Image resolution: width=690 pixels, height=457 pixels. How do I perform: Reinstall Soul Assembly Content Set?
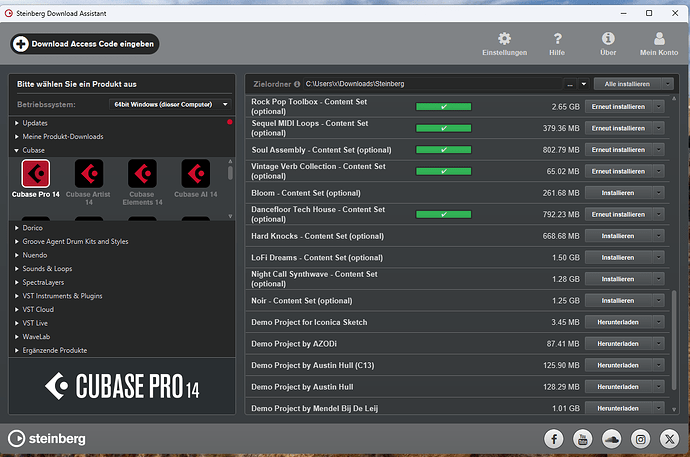618,150
